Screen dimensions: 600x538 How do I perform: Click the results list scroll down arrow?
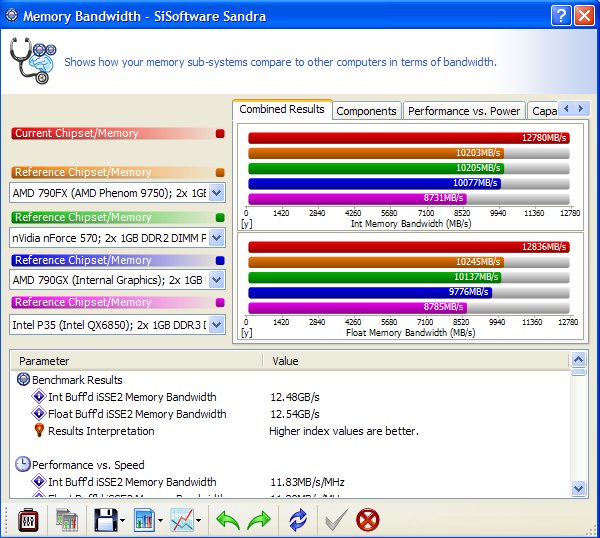(x=579, y=488)
